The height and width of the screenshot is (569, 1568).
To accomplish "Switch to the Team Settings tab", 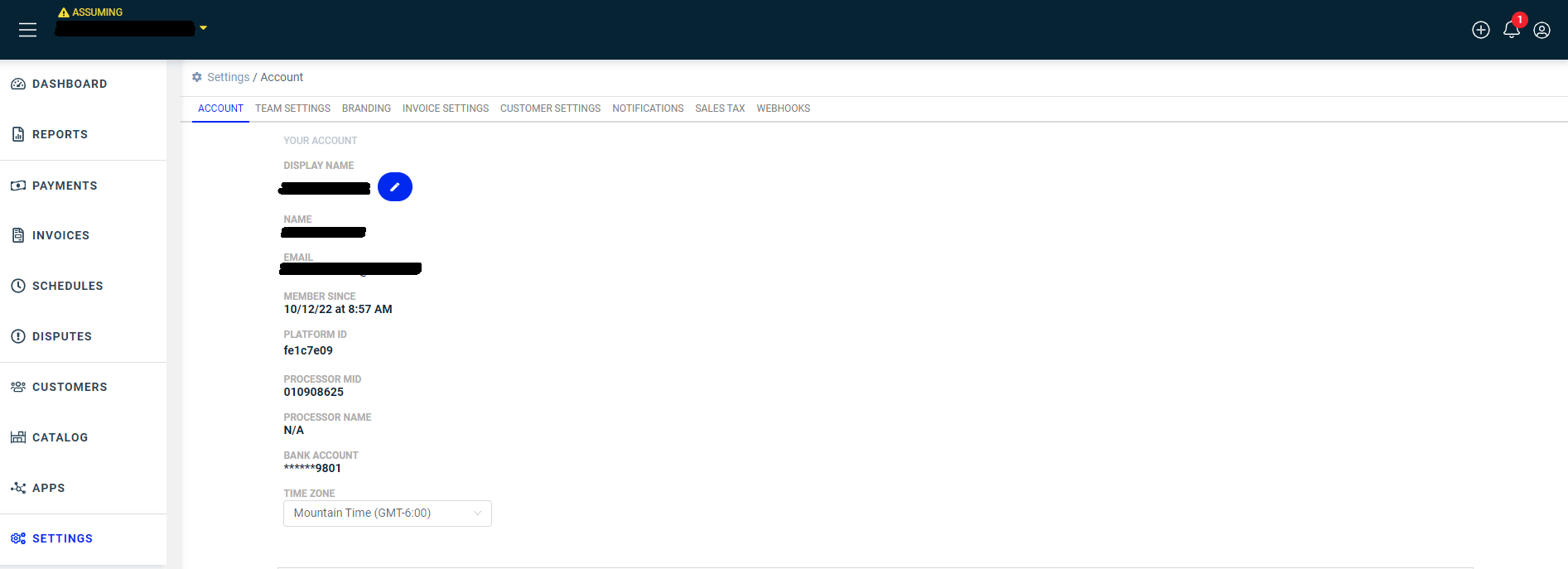I will tap(292, 108).
